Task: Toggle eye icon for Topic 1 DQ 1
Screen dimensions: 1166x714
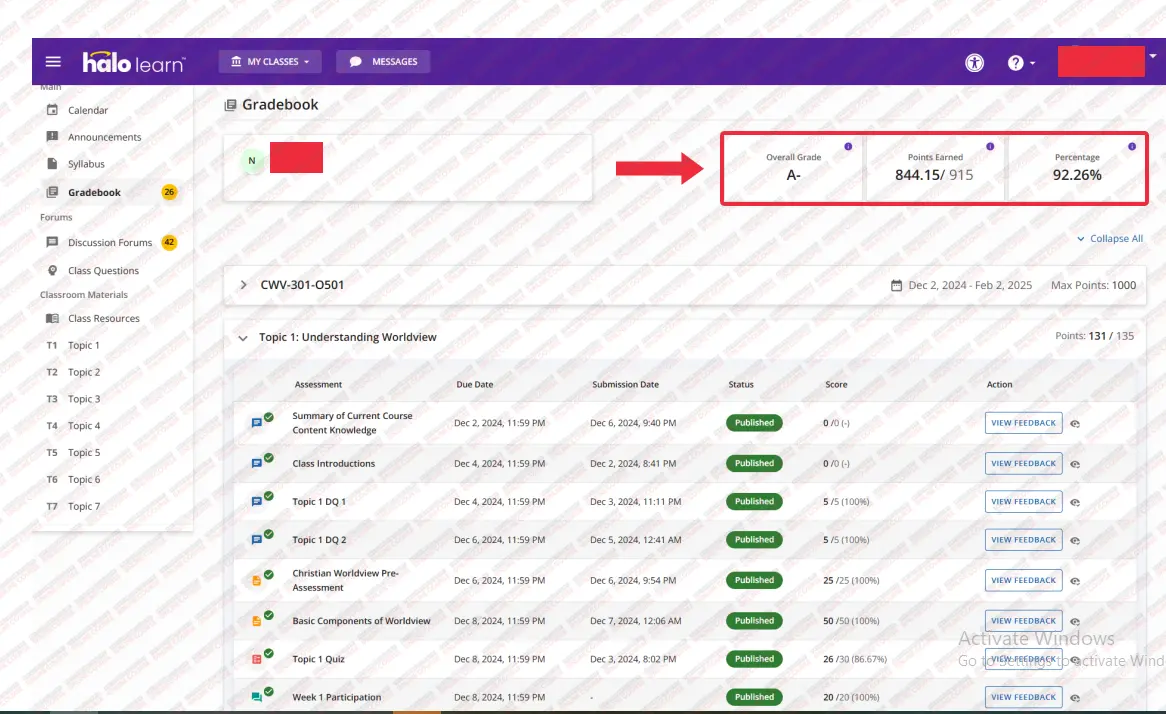Action: [x=1075, y=502]
